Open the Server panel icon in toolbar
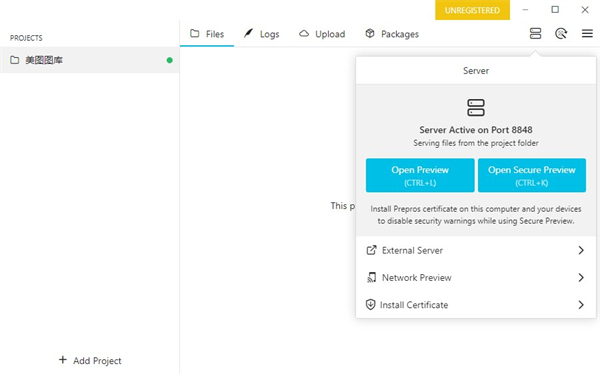600x374 pixels. (535, 34)
